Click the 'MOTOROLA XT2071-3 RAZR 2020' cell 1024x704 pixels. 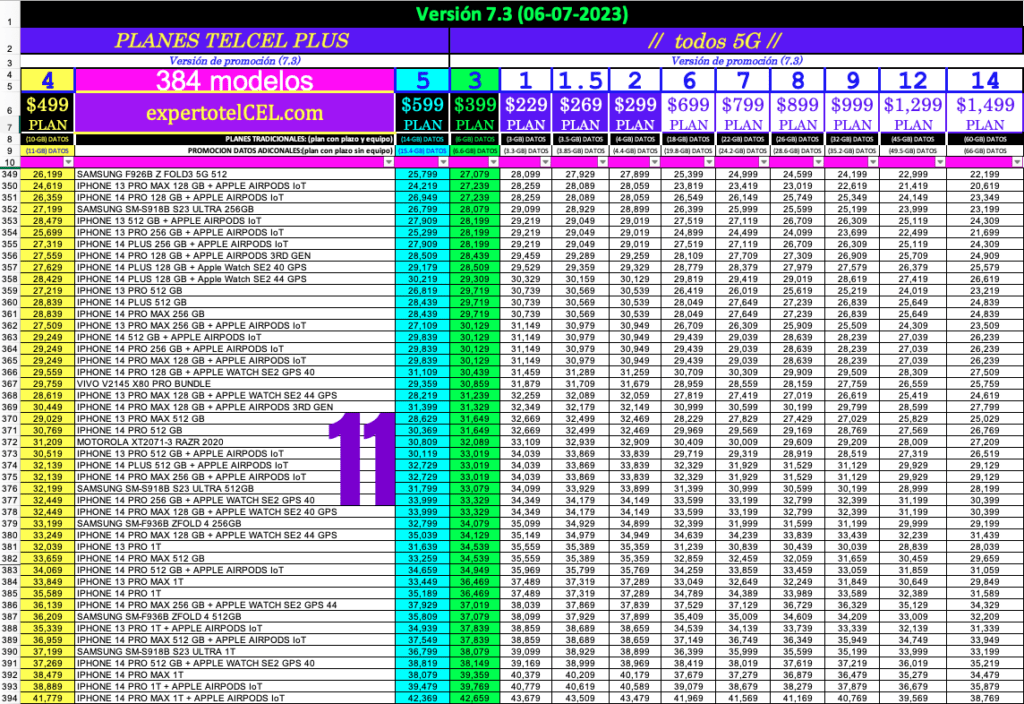coord(234,442)
